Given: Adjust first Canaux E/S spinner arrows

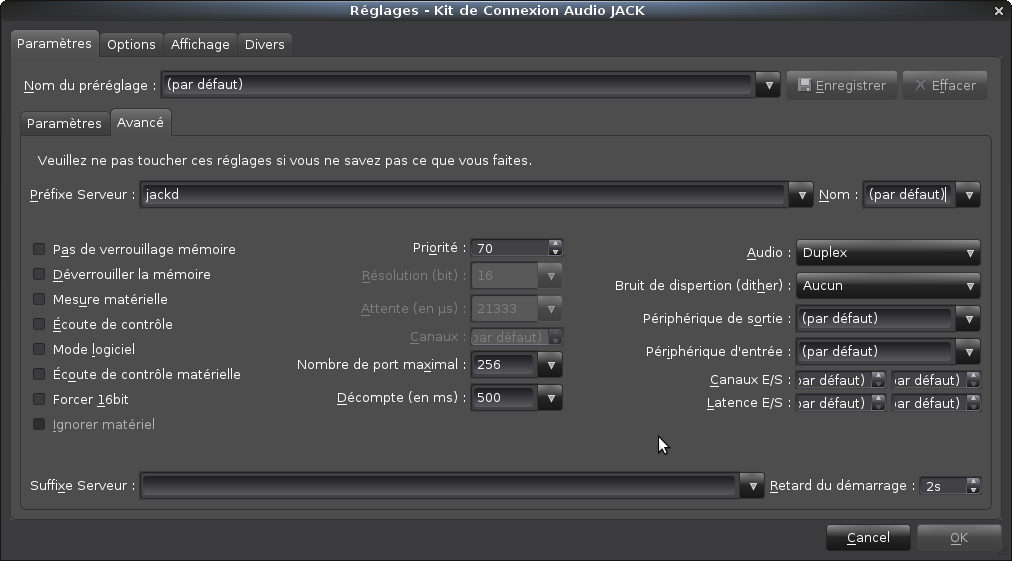Looking at the screenshot, I should pos(878,380).
